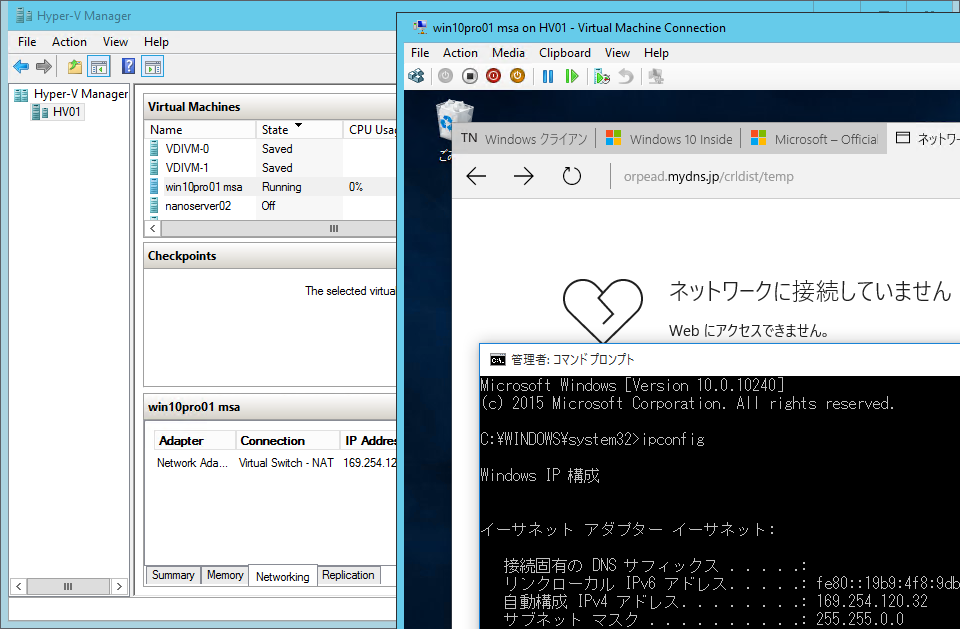Screen dimensions: 960x629
Task: Select VDIVM-1 virtual machine row
Action: [x=271, y=168]
